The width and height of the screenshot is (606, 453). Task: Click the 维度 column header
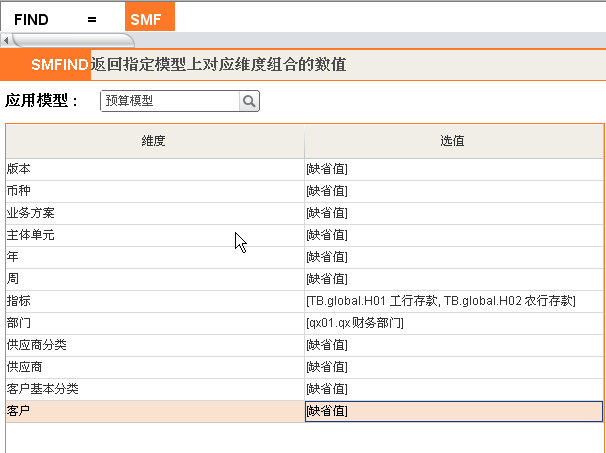point(155,141)
